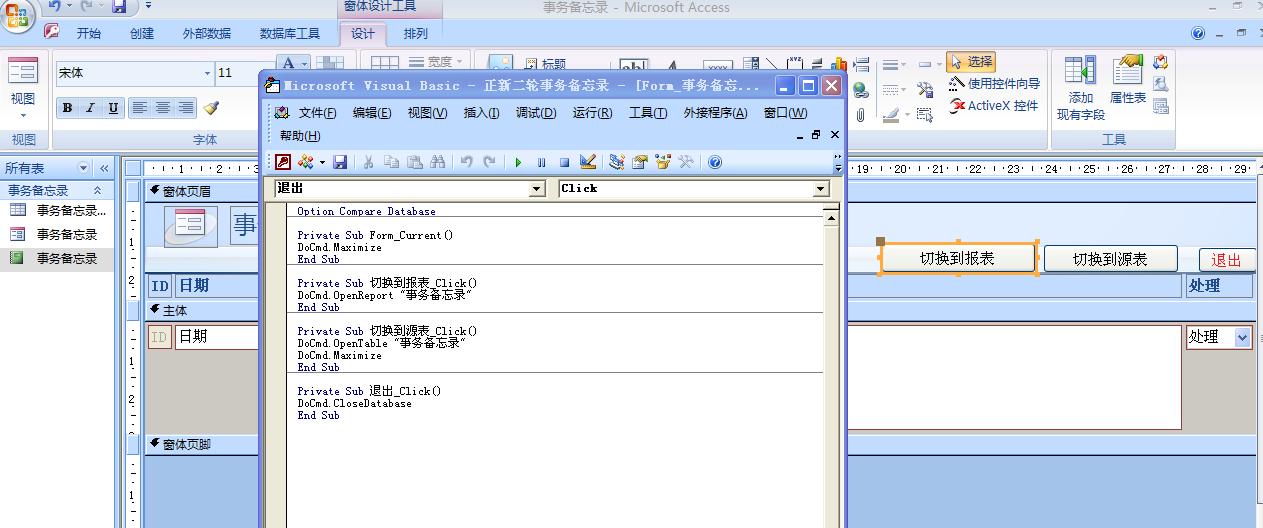Open font color A dropdown in ribbon
Viewport: 1263px width, 528px height.
tap(305, 64)
